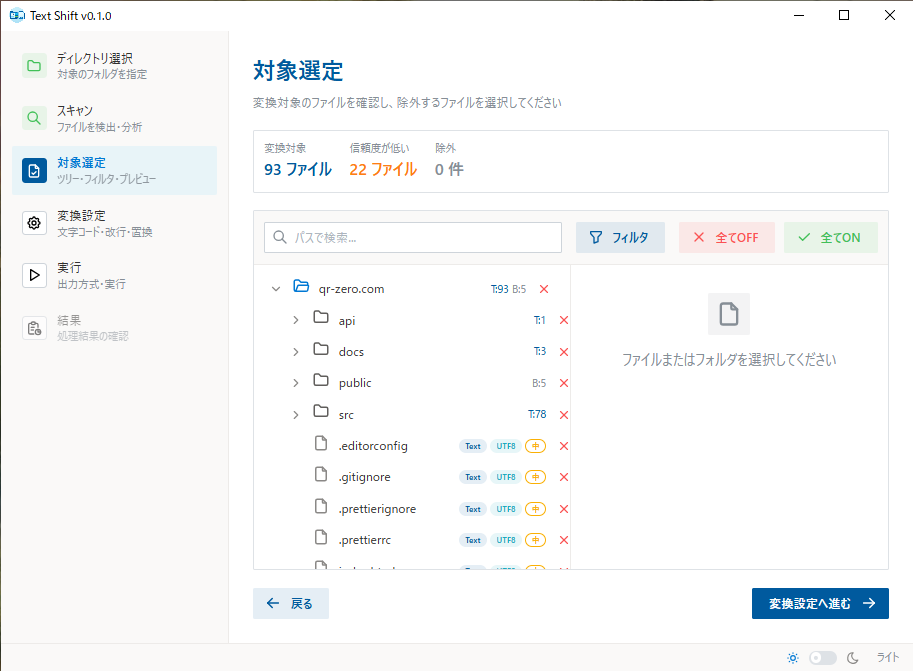Click the 実行 play icon in sidebar
The image size is (913, 671).
[34, 275]
